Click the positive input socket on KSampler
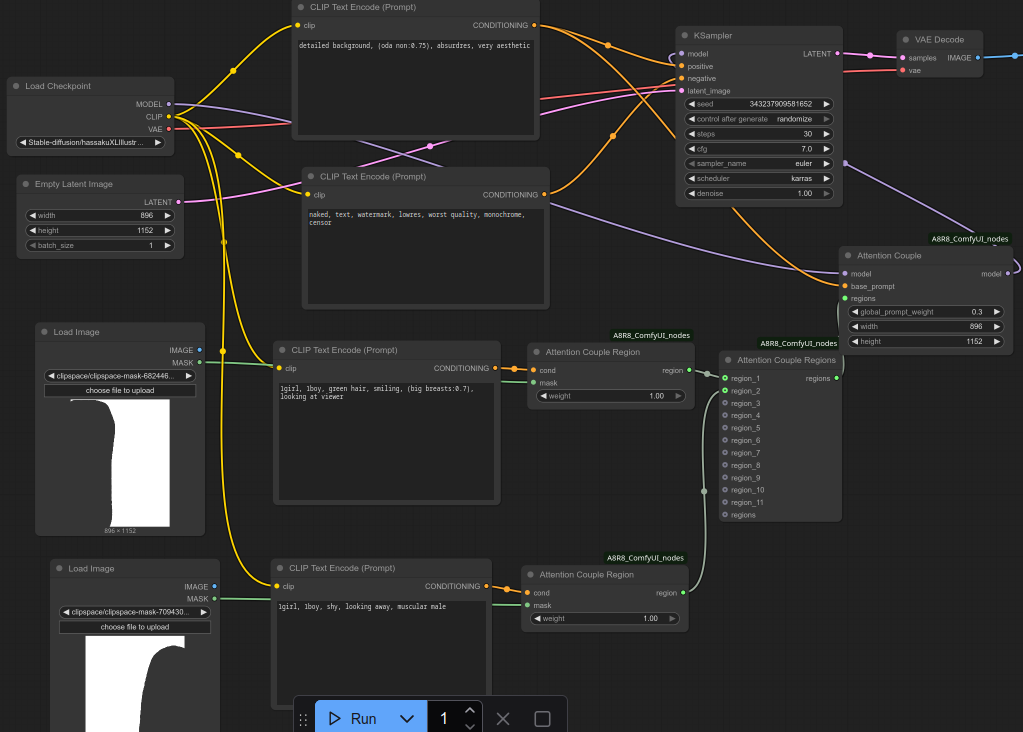This screenshot has width=1023, height=732. [x=682, y=66]
